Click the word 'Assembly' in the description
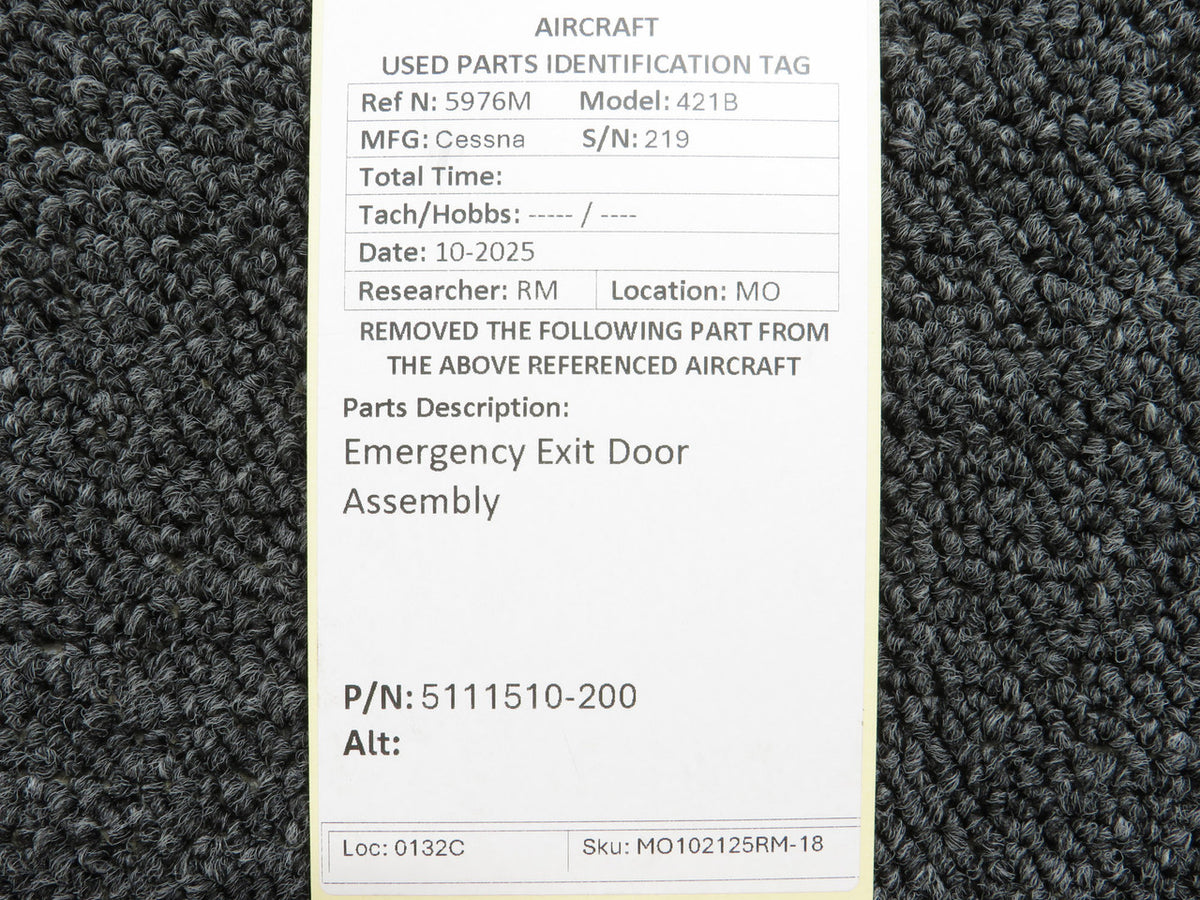Screen dimensions: 1200x900 pos(421,501)
